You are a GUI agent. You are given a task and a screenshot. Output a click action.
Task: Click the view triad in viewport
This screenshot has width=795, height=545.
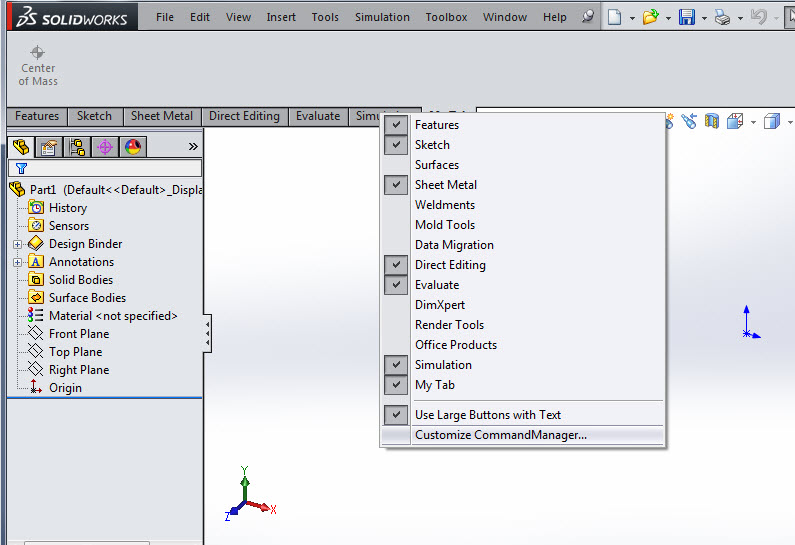[x=250, y=494]
